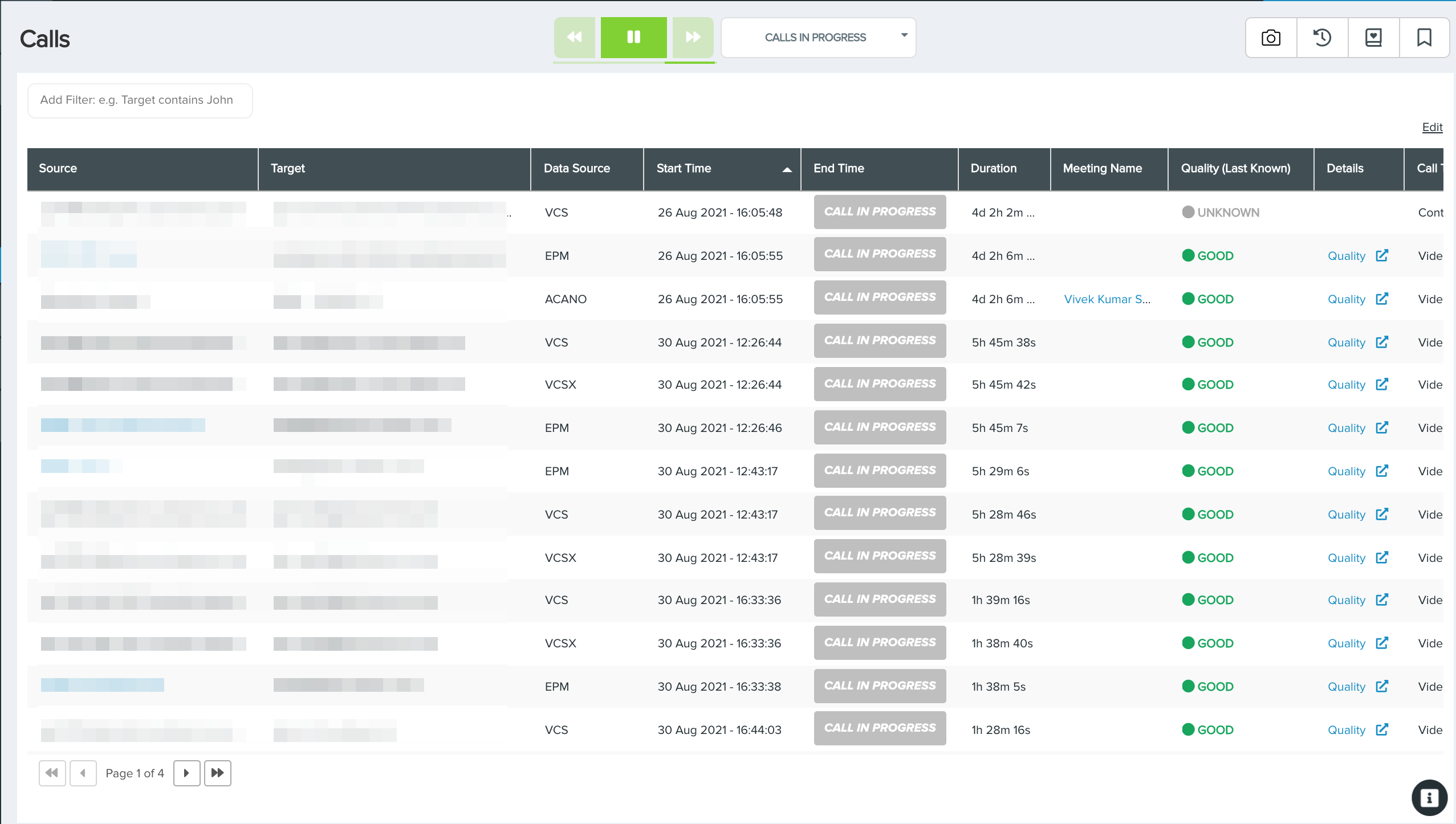Open the info help button
1456x824 pixels.
point(1429,798)
